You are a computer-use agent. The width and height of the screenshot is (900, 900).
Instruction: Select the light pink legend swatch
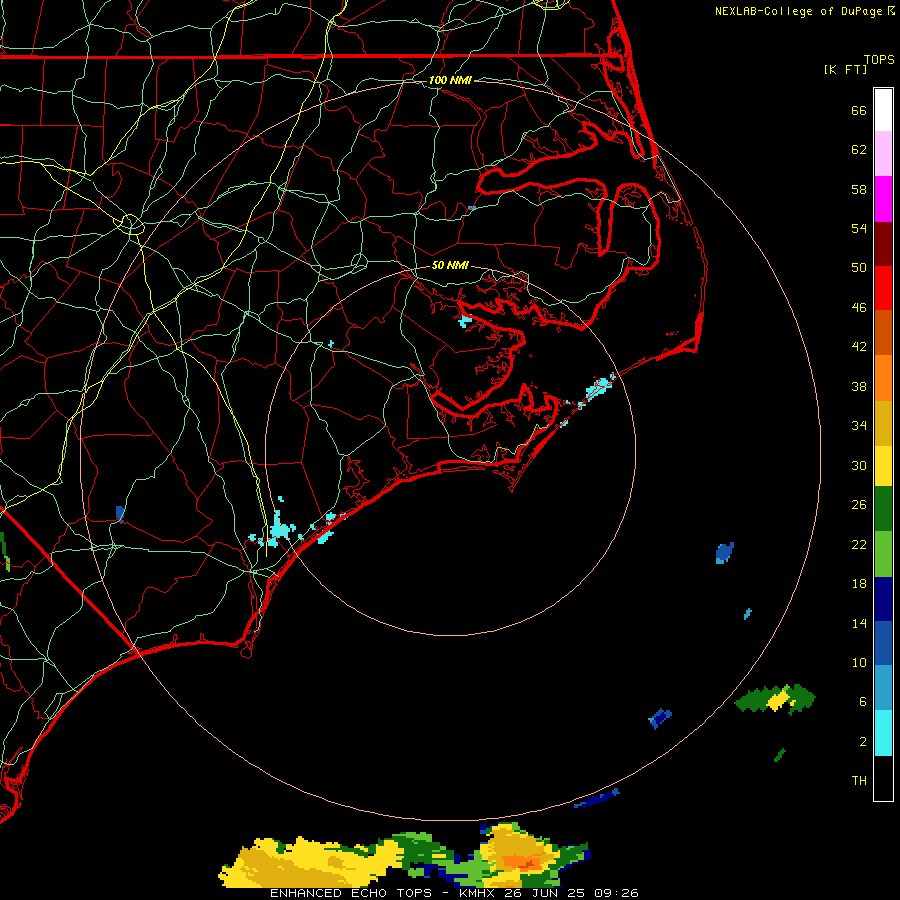[883, 154]
